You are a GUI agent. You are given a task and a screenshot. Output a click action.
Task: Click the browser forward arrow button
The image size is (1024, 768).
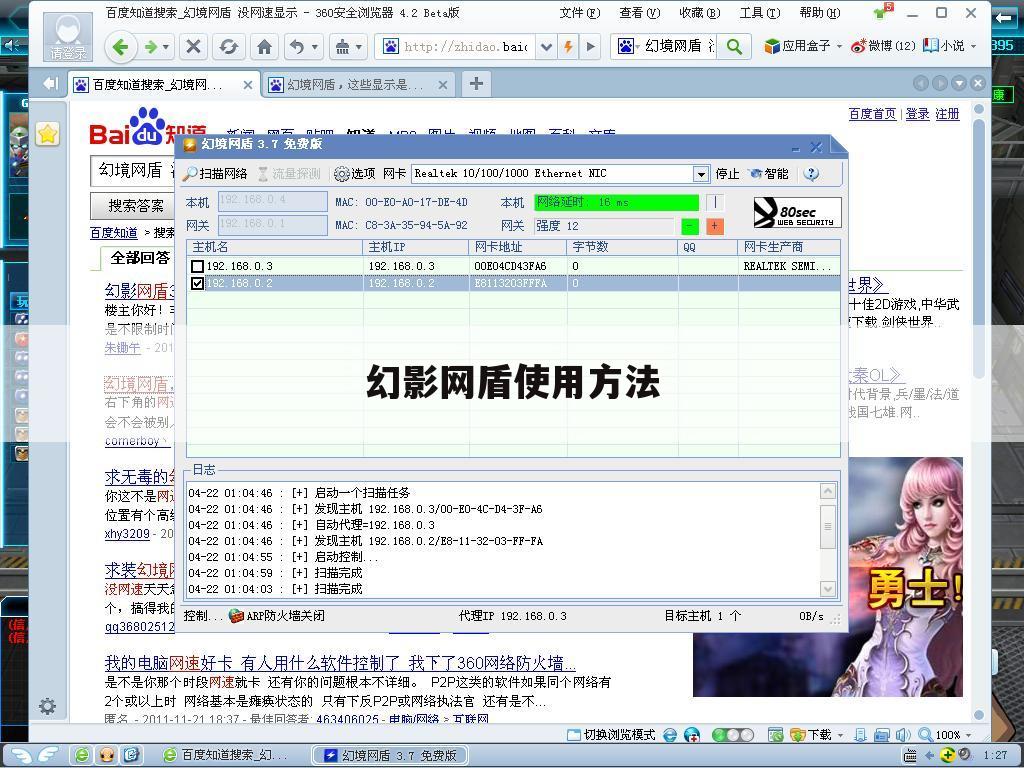click(x=151, y=47)
